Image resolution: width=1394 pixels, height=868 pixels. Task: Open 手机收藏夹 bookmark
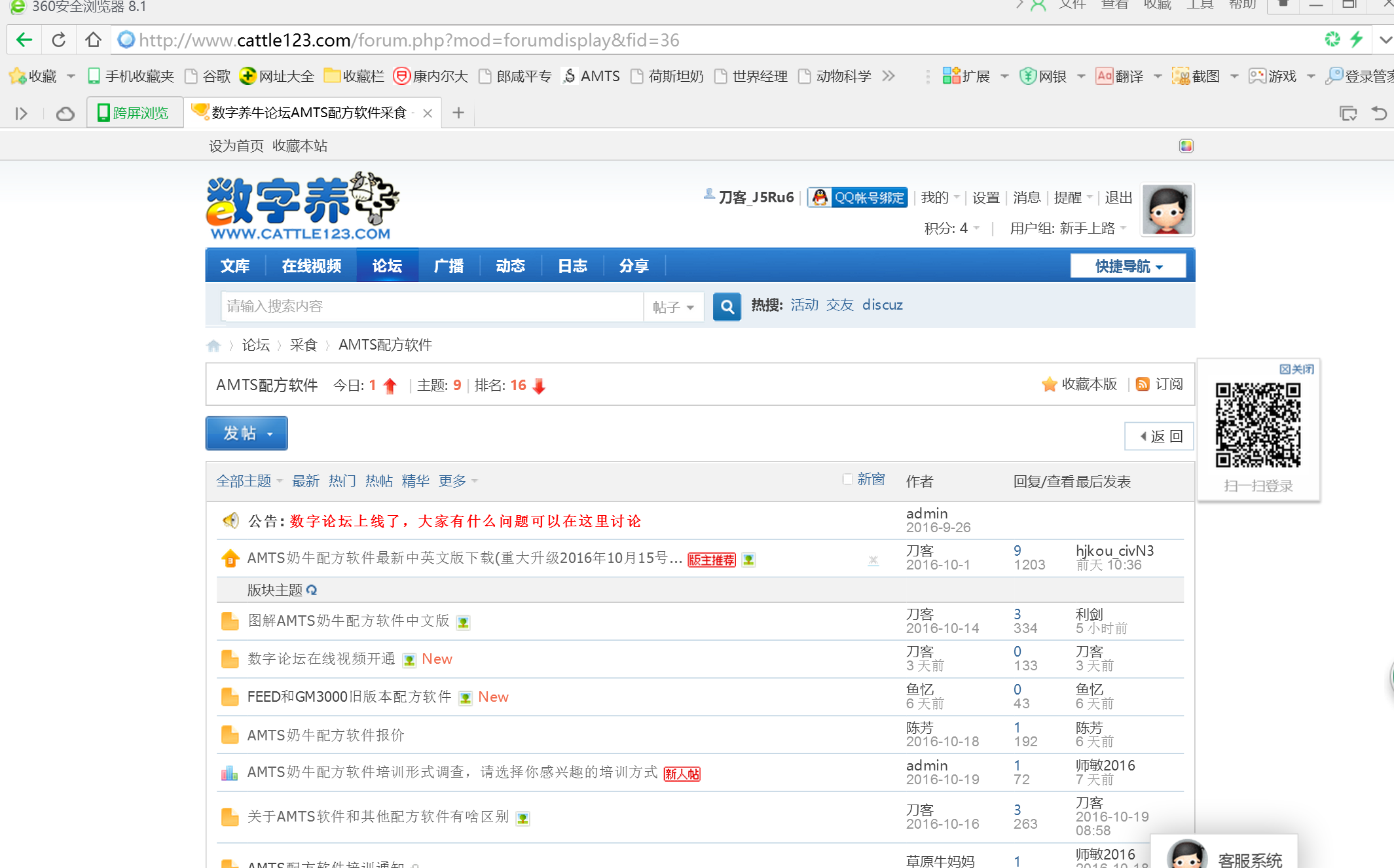131,76
